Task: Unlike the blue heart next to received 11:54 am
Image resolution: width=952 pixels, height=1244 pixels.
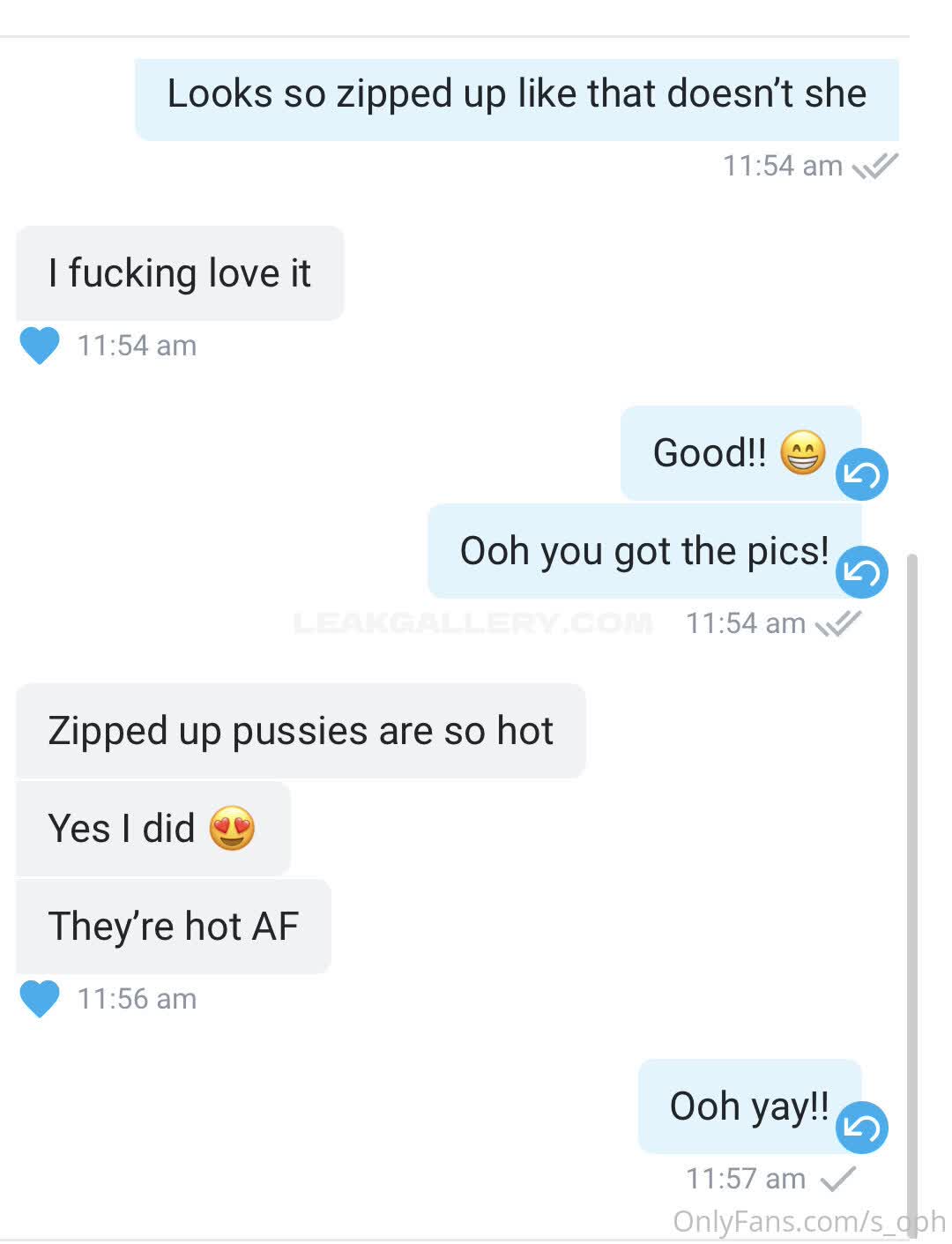Action: click(40, 346)
